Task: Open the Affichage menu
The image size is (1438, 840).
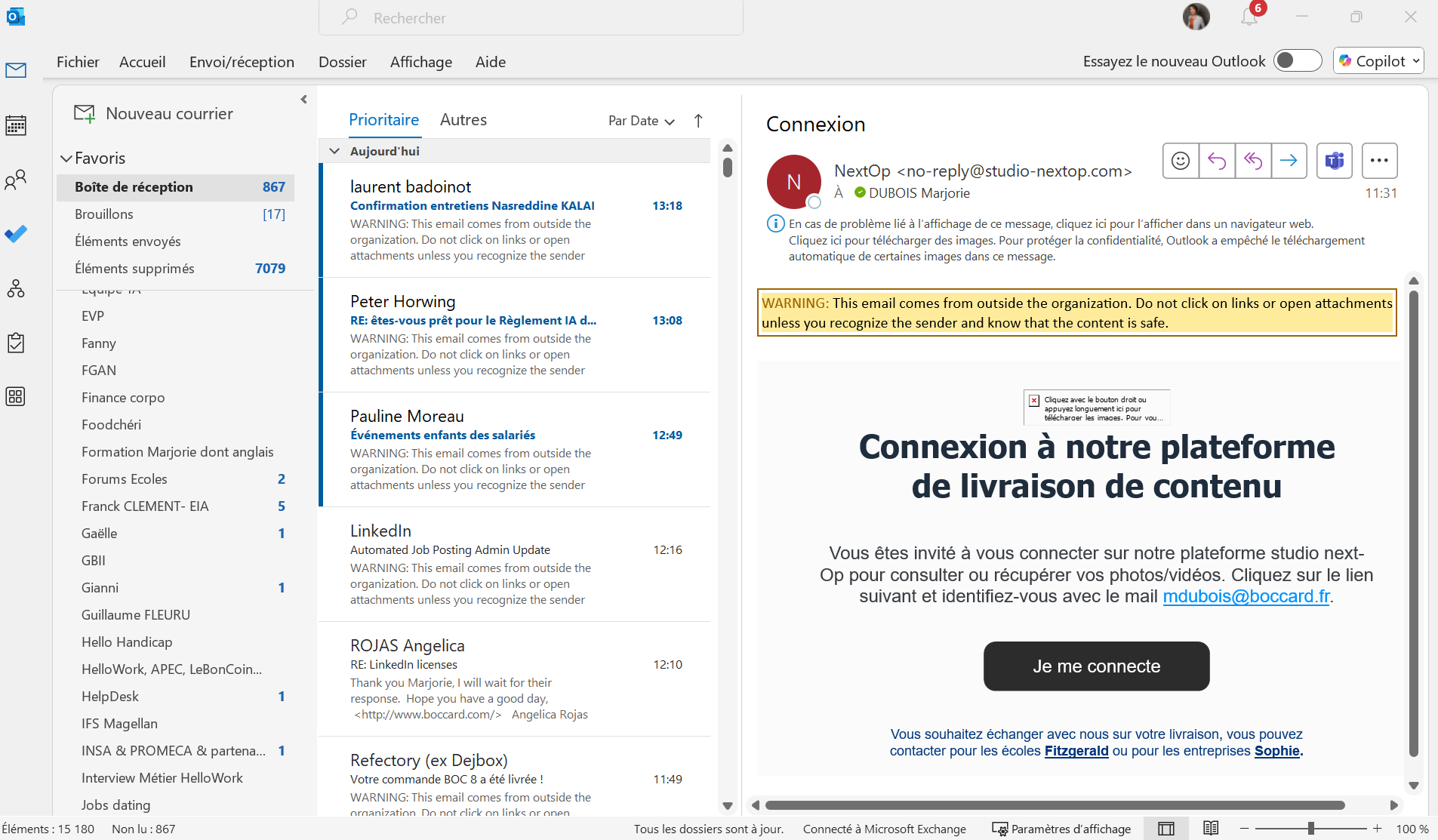Action: (x=421, y=62)
